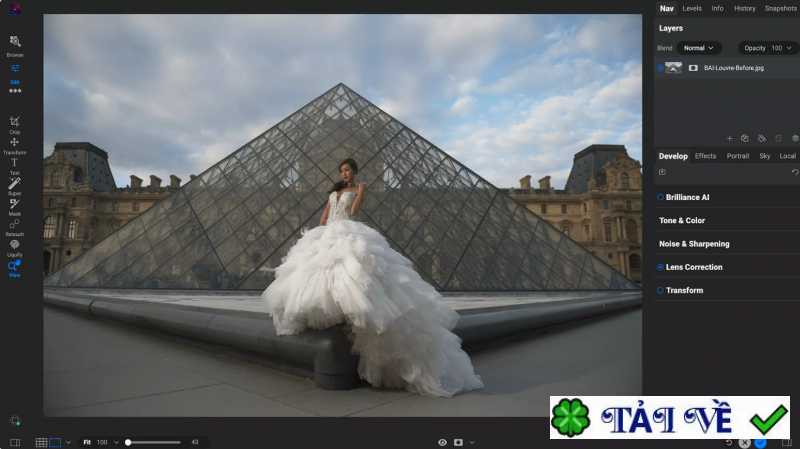Click the zoom value 43 field

click(x=194, y=442)
